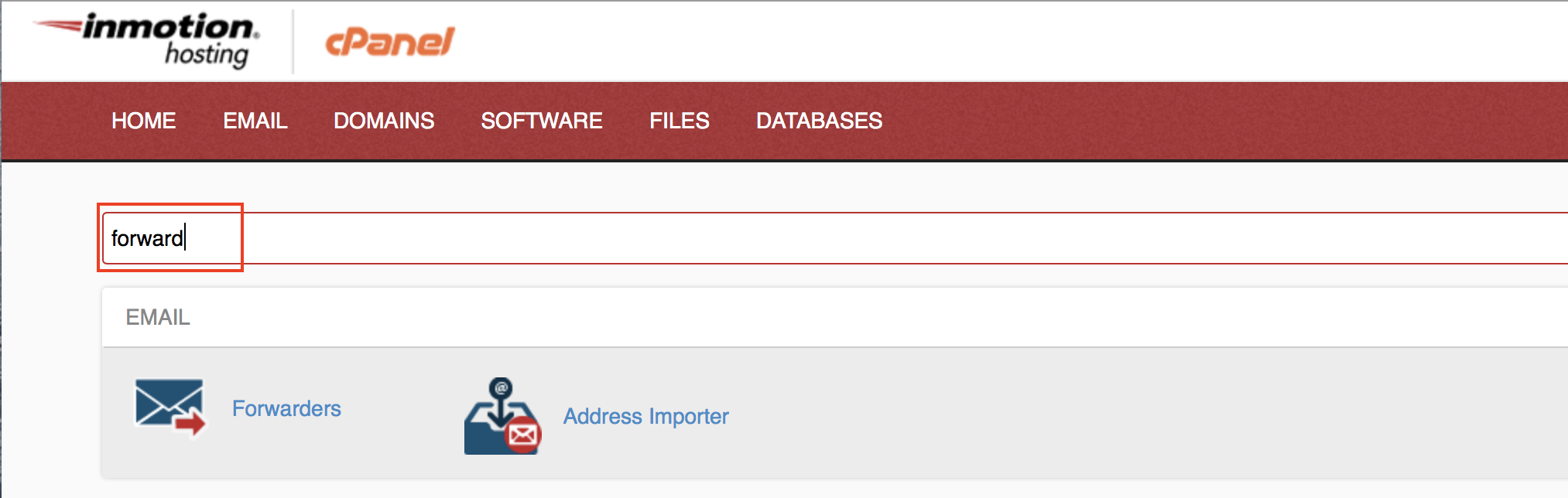Click the red swoosh in the InMotion logo
Image resolution: width=1568 pixels, height=498 pixels.
click(59, 27)
